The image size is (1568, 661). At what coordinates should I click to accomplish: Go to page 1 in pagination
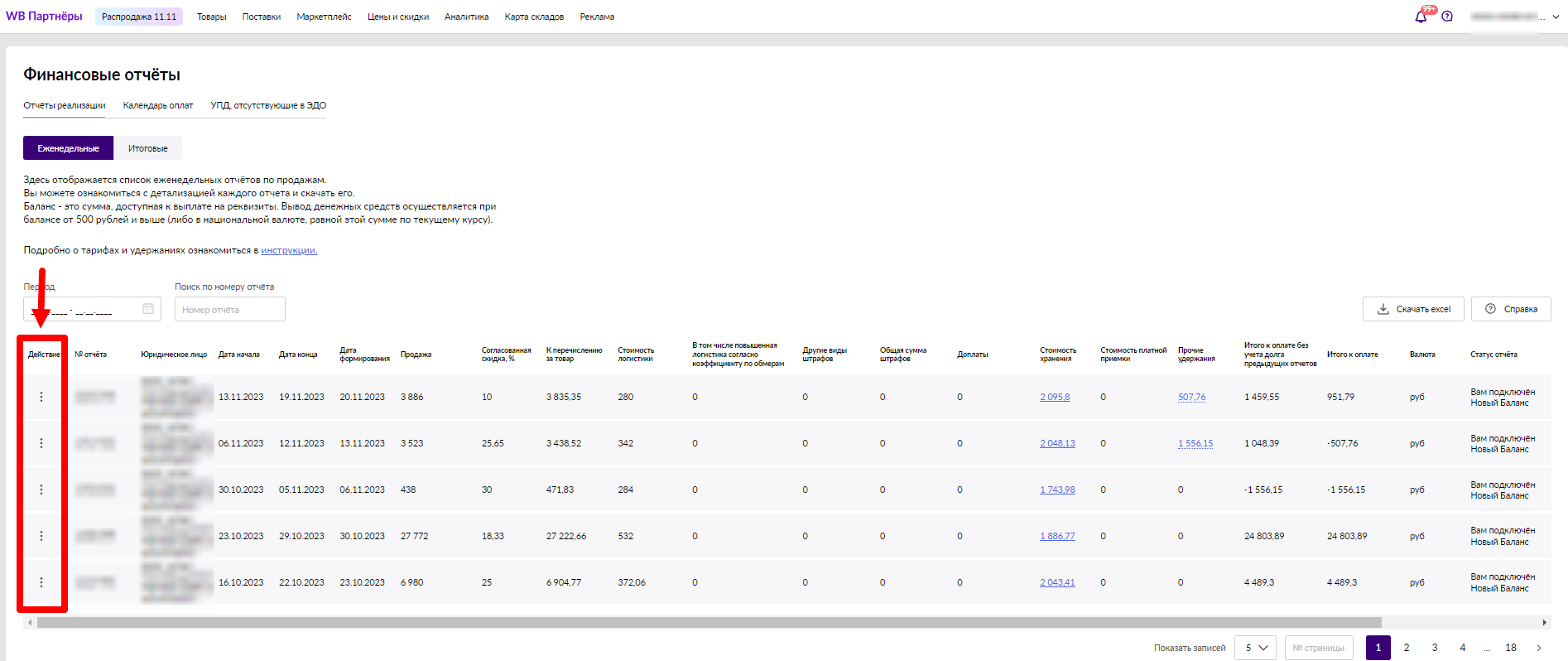click(x=1378, y=648)
